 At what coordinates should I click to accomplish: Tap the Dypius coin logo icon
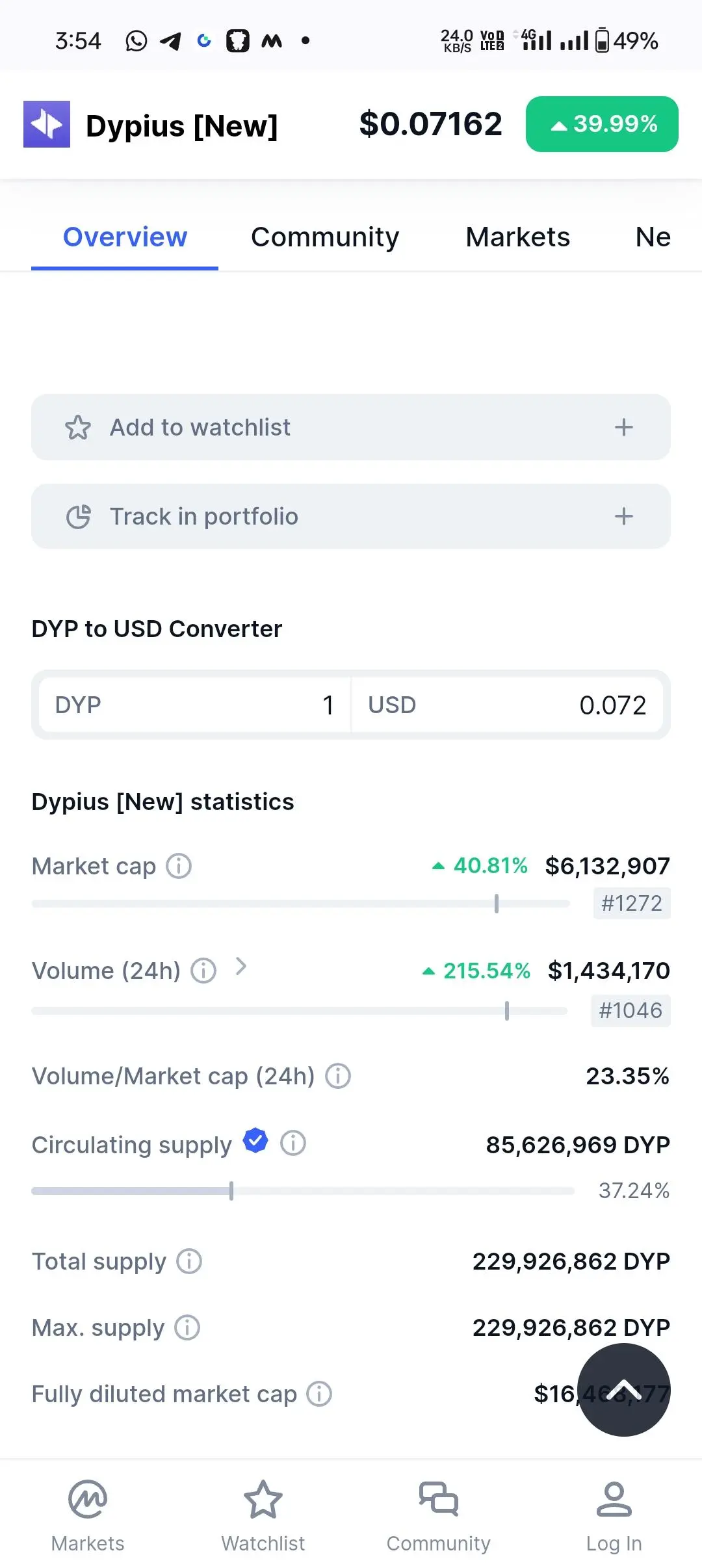click(47, 124)
